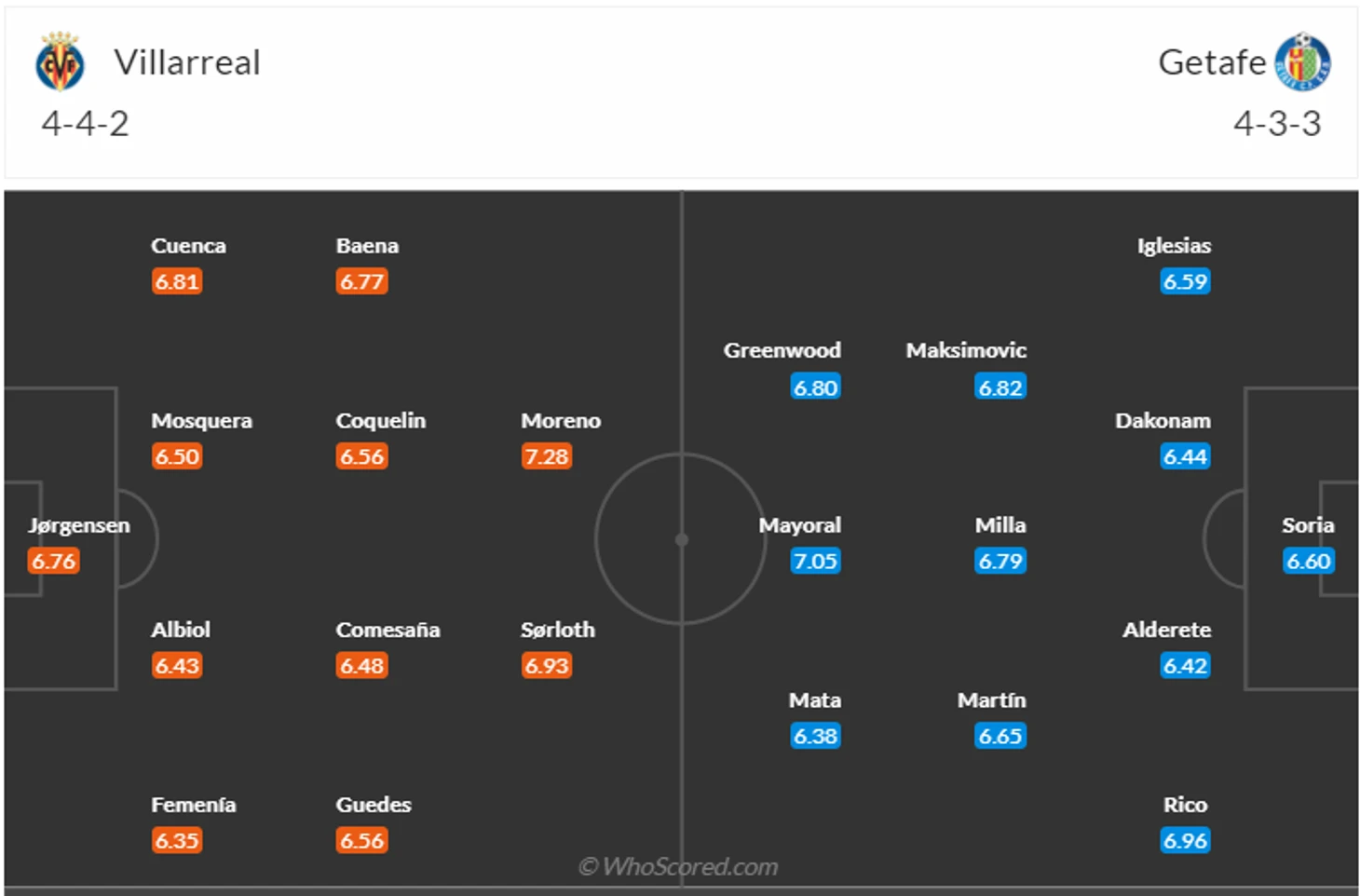
Task: Select Femenía's 6.35 rating badge
Action: click(177, 840)
